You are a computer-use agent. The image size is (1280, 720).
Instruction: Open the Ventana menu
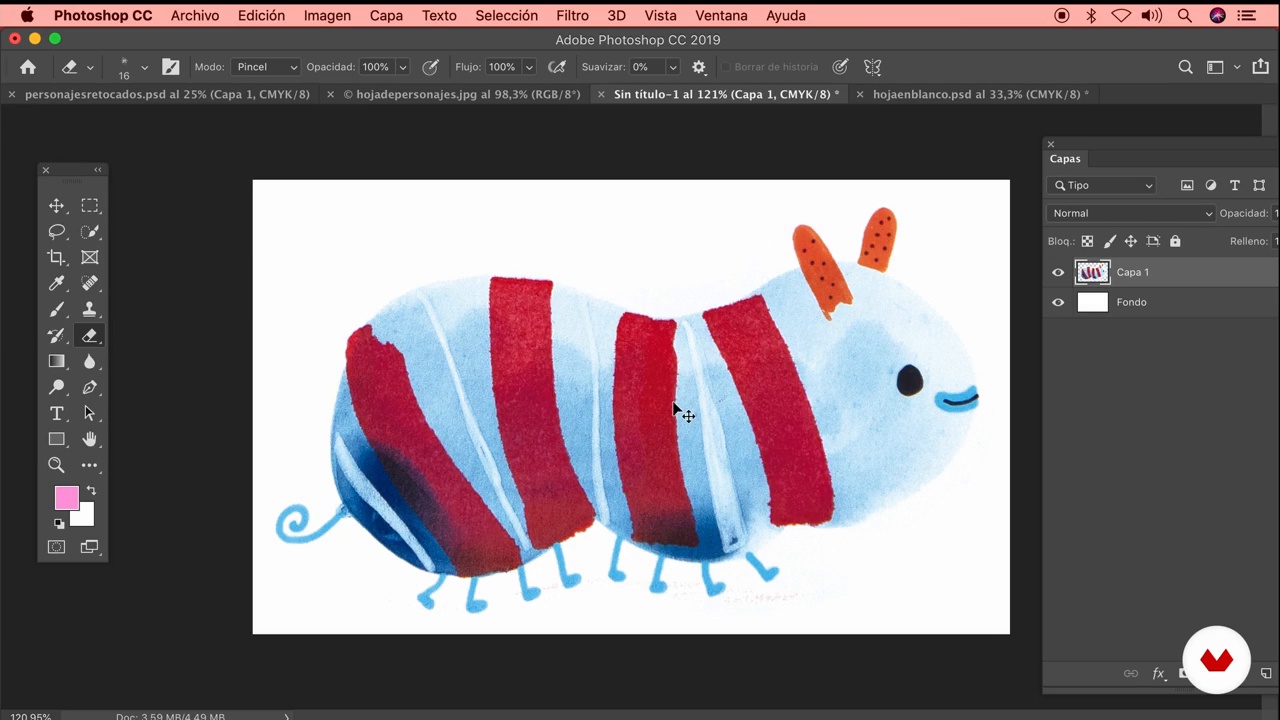pyautogui.click(x=721, y=15)
